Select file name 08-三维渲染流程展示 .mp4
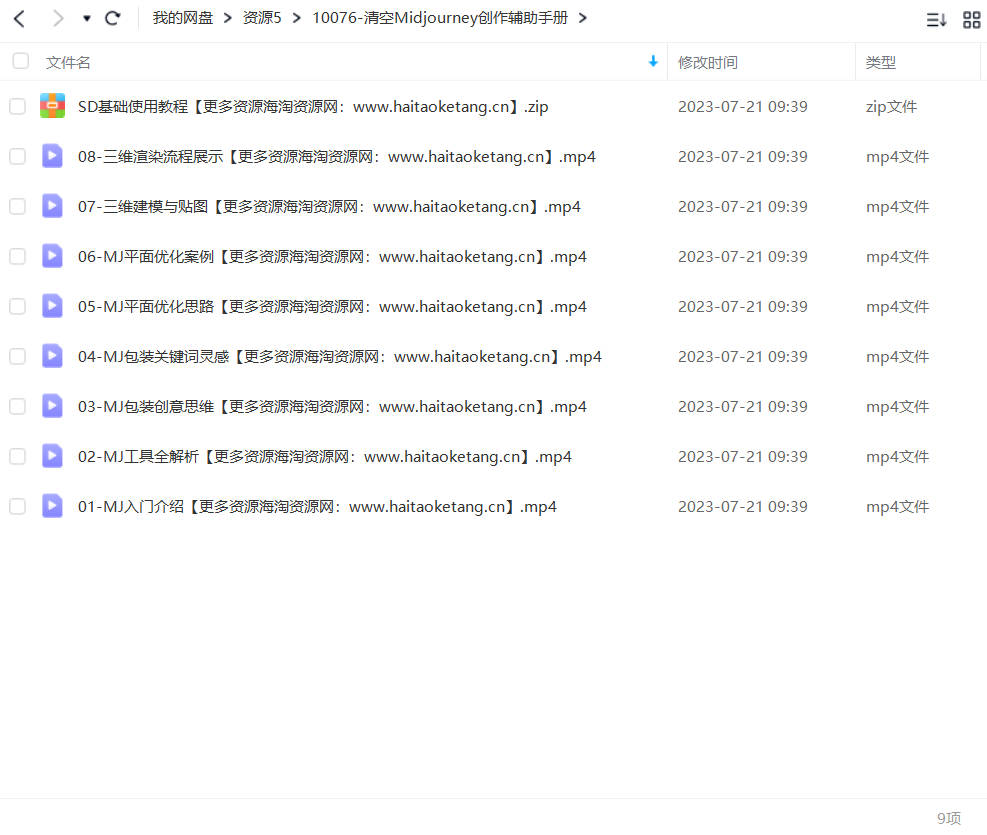Viewport: 987px width, 835px height. tap(337, 157)
